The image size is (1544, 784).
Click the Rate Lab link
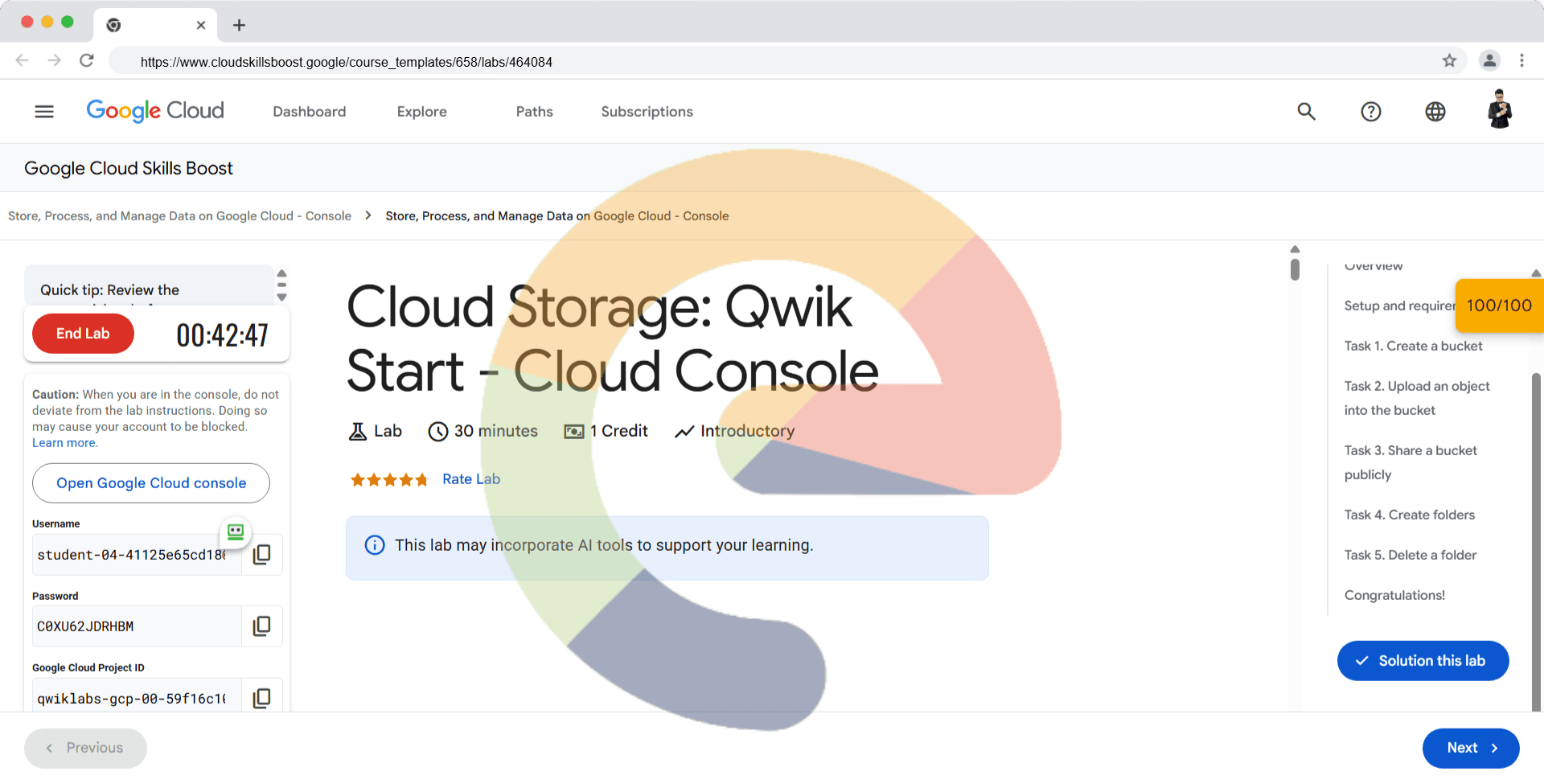tap(470, 479)
